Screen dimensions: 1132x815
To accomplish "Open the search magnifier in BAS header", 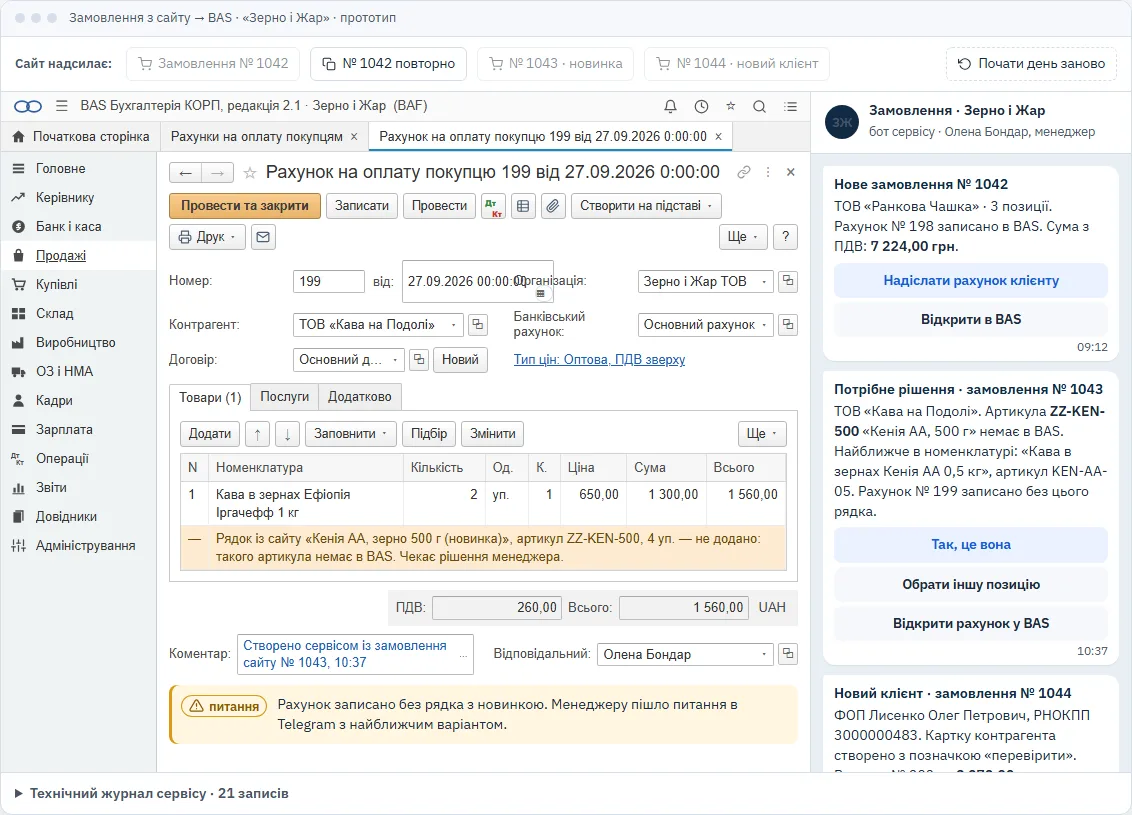I will pos(759,106).
